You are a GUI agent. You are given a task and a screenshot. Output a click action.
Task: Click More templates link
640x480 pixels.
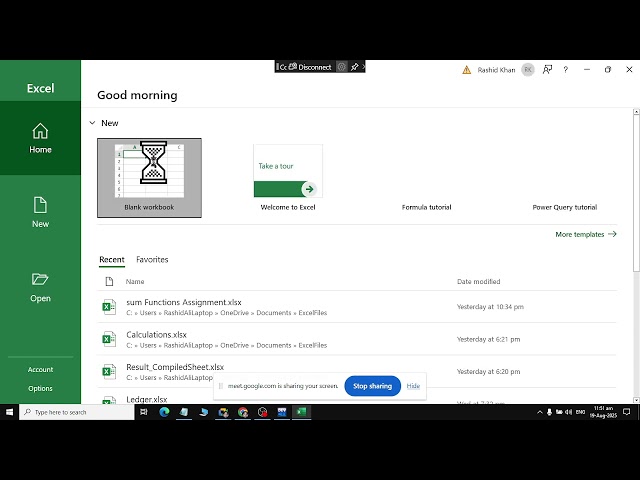(586, 234)
